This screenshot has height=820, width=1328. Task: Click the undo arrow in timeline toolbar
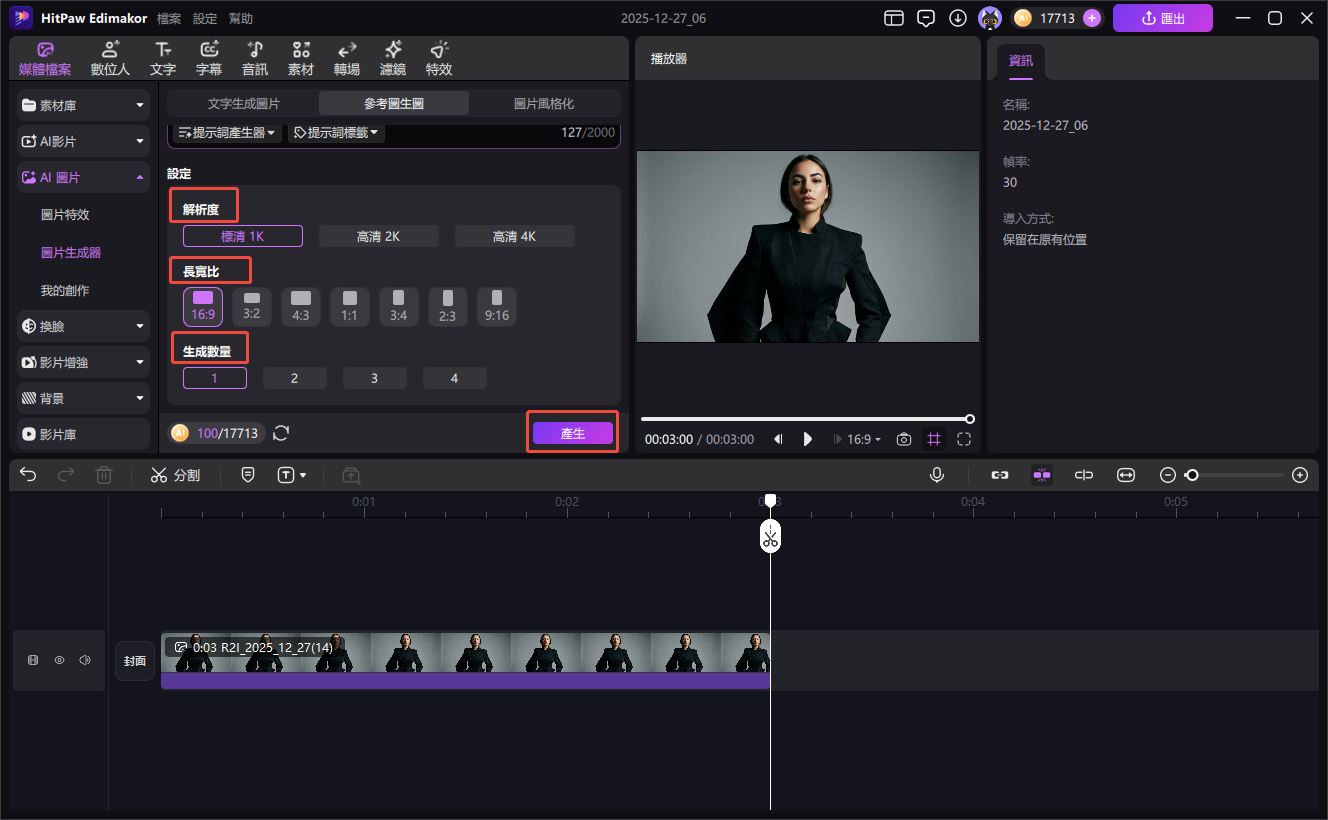[28, 475]
